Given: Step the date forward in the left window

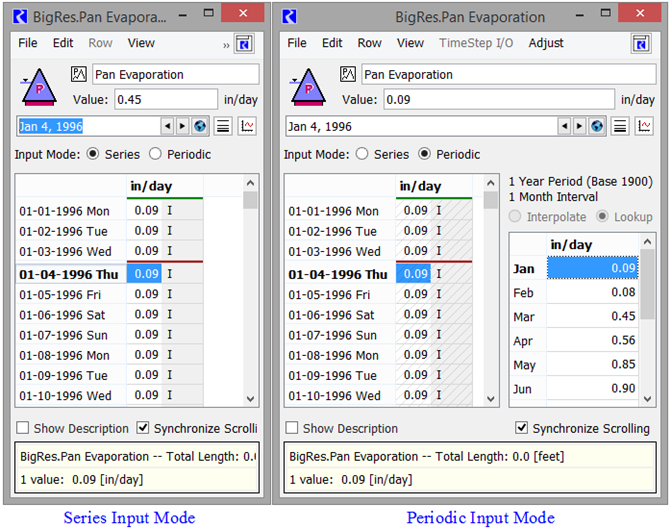Looking at the screenshot, I should click(x=182, y=126).
